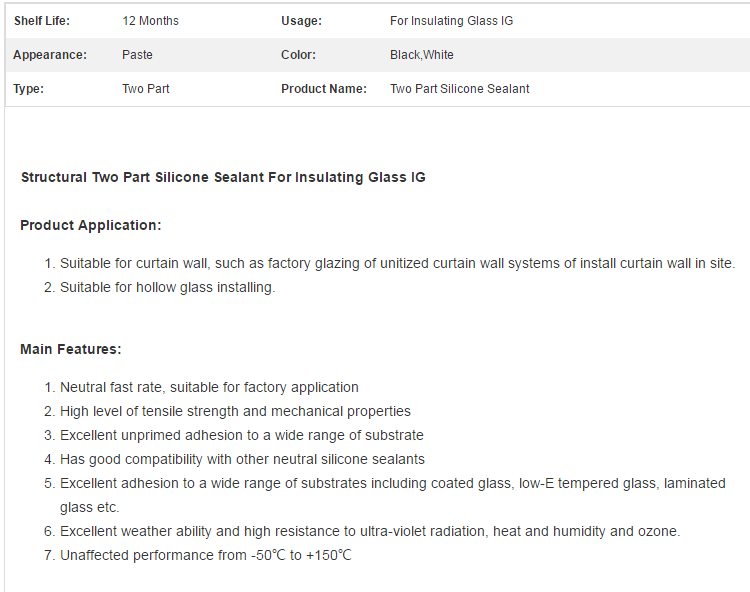Click the Type label

coord(28,89)
